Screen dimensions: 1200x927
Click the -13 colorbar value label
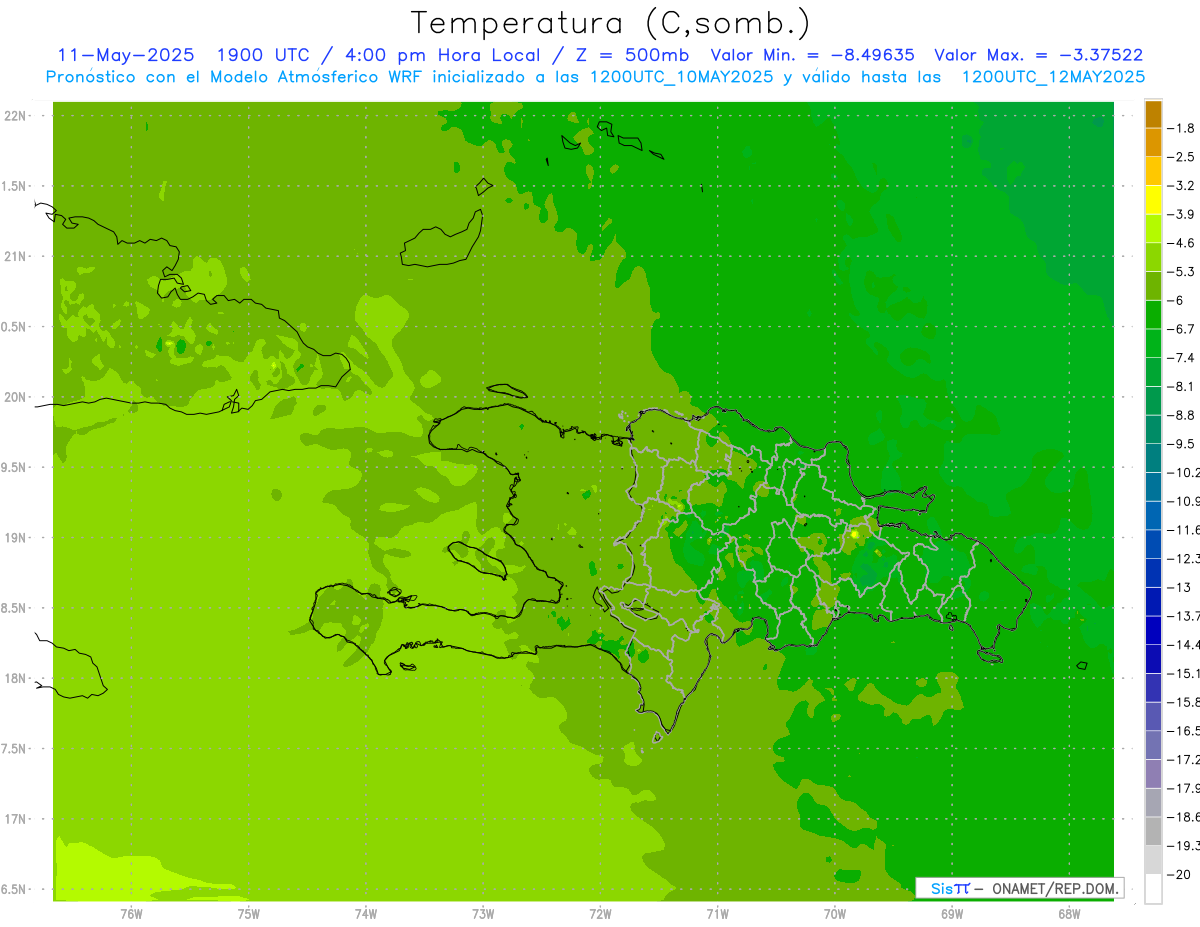pyautogui.click(x=1180, y=587)
